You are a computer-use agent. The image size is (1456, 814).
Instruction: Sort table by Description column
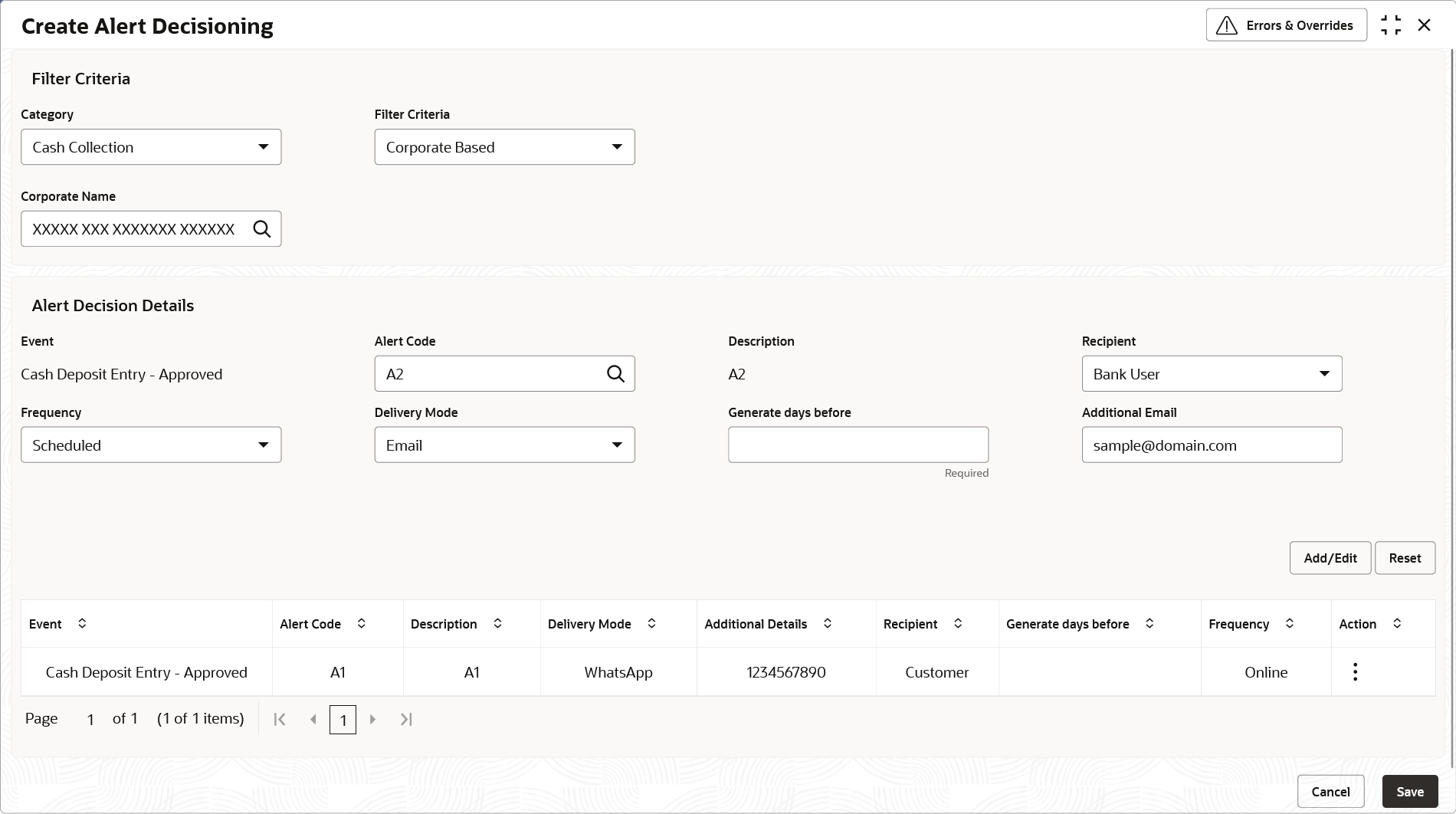(x=497, y=623)
